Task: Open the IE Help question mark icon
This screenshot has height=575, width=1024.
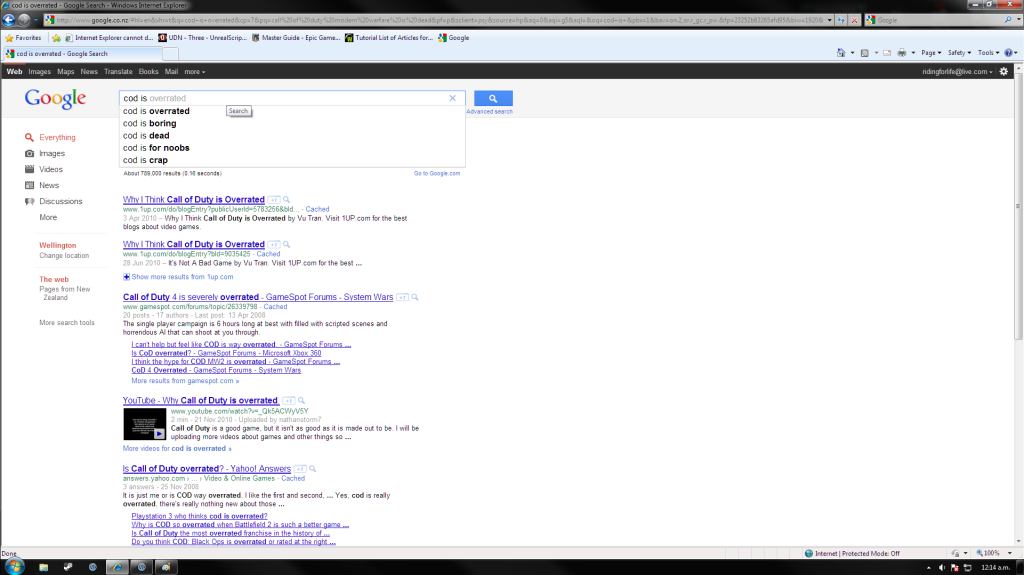Action: click(x=1008, y=53)
